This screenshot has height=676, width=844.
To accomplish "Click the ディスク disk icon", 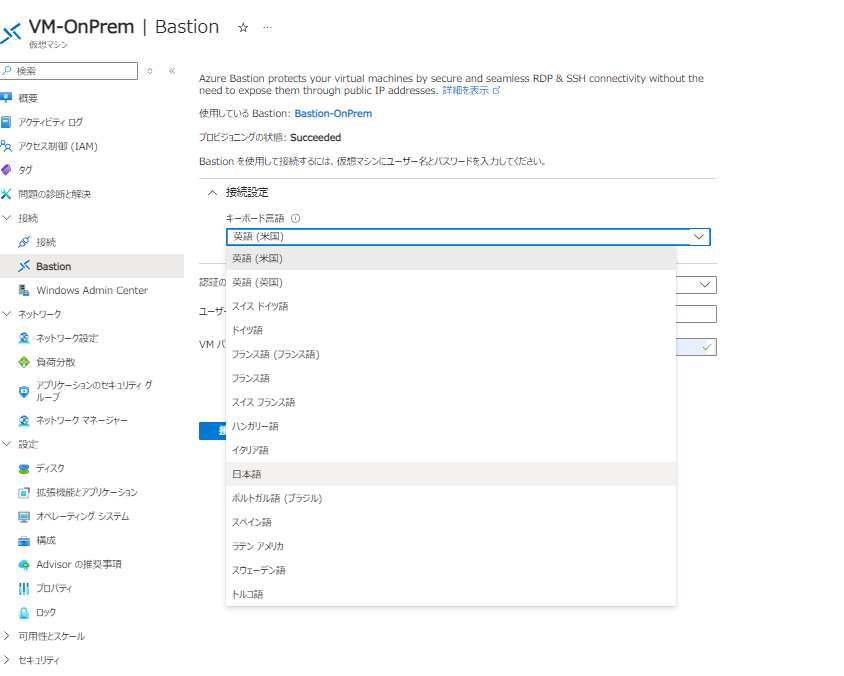I will [x=24, y=469].
